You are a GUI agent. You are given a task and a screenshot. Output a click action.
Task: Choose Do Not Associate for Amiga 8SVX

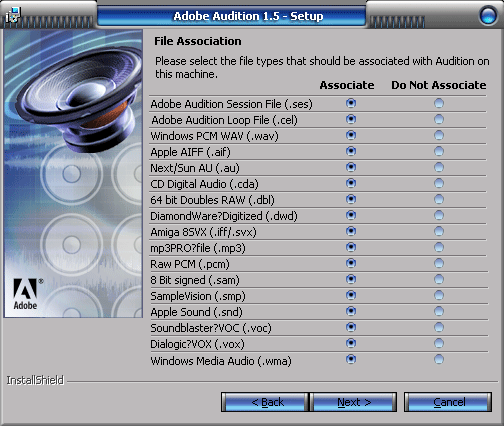[x=439, y=231]
